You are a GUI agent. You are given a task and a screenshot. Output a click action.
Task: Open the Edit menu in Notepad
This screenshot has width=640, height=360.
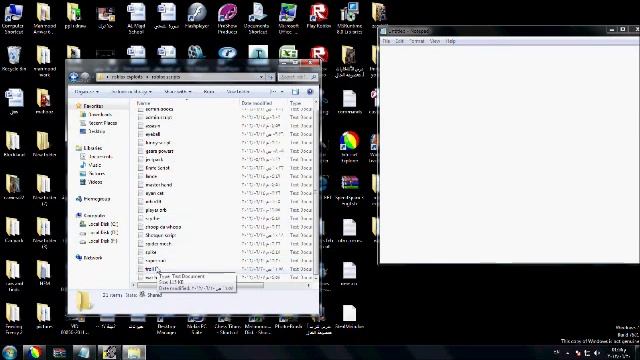[x=400, y=41]
